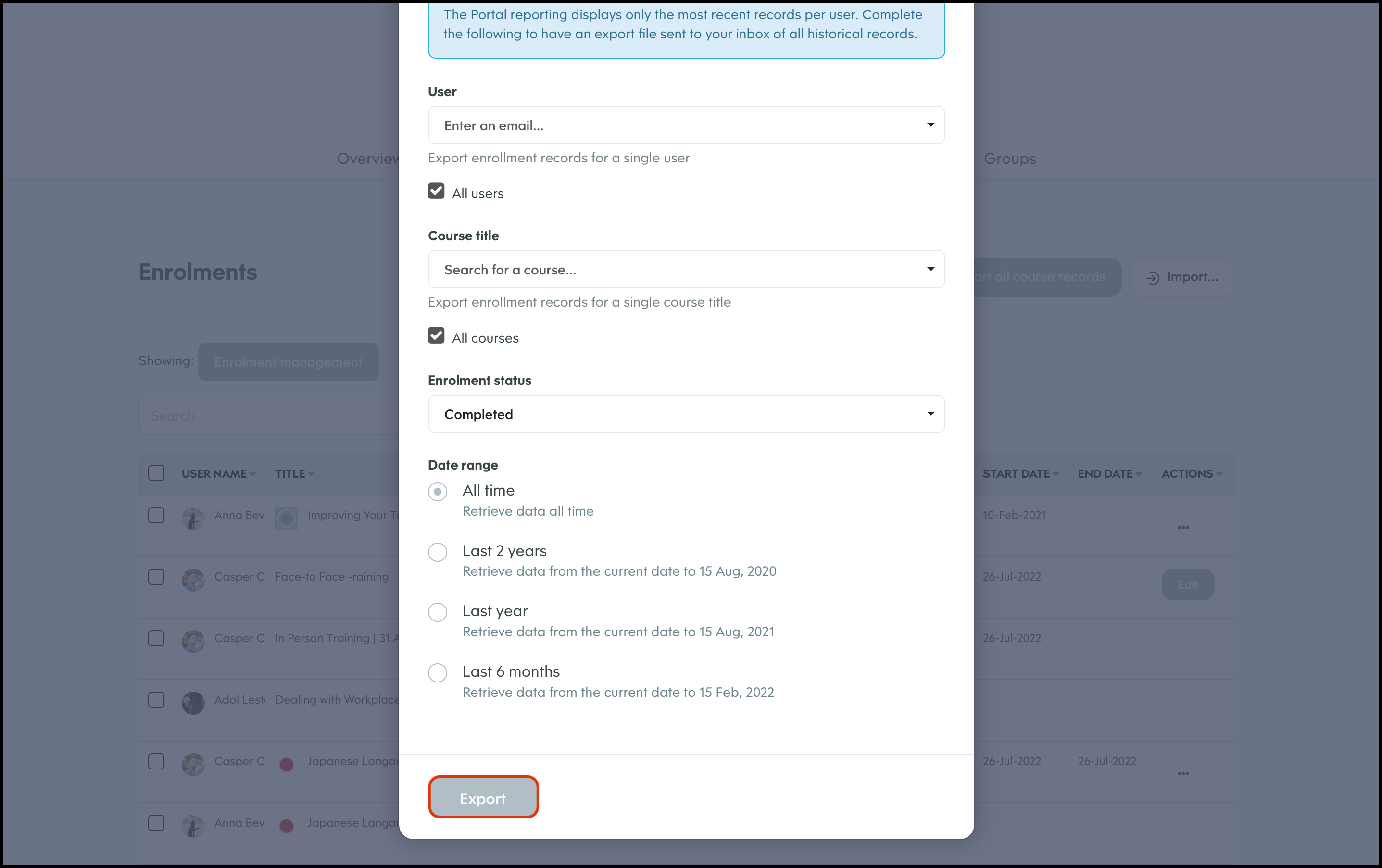
Task: Uncheck the All users checkbox
Action: [x=436, y=191]
